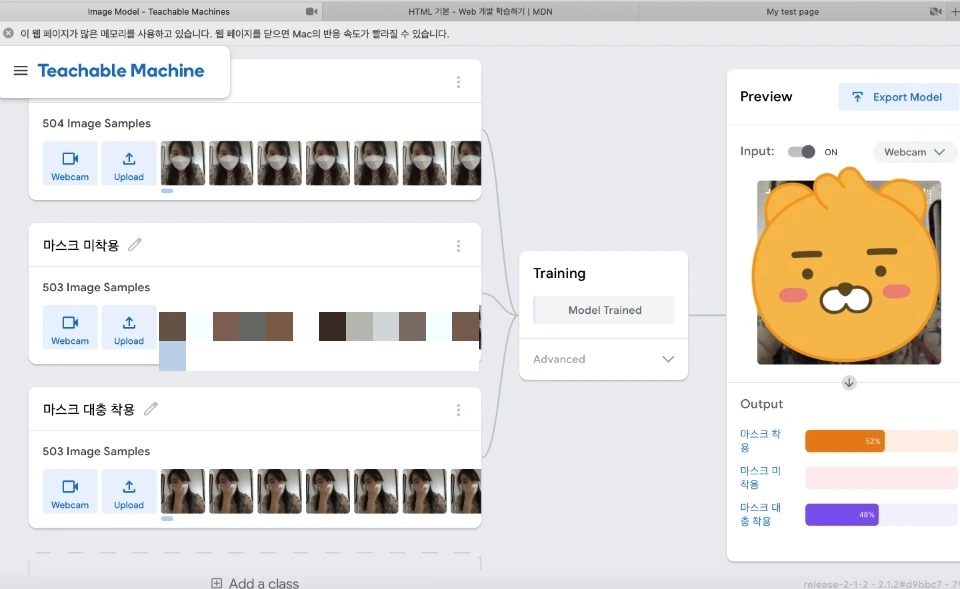Screen dimensions: 960x589
Task: Open options menu for 마스크 대충 착용 class
Action: 458,410
